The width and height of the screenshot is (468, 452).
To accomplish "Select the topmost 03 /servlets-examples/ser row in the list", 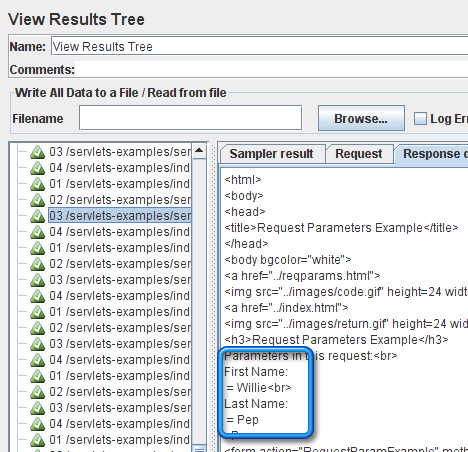I will (120, 152).
